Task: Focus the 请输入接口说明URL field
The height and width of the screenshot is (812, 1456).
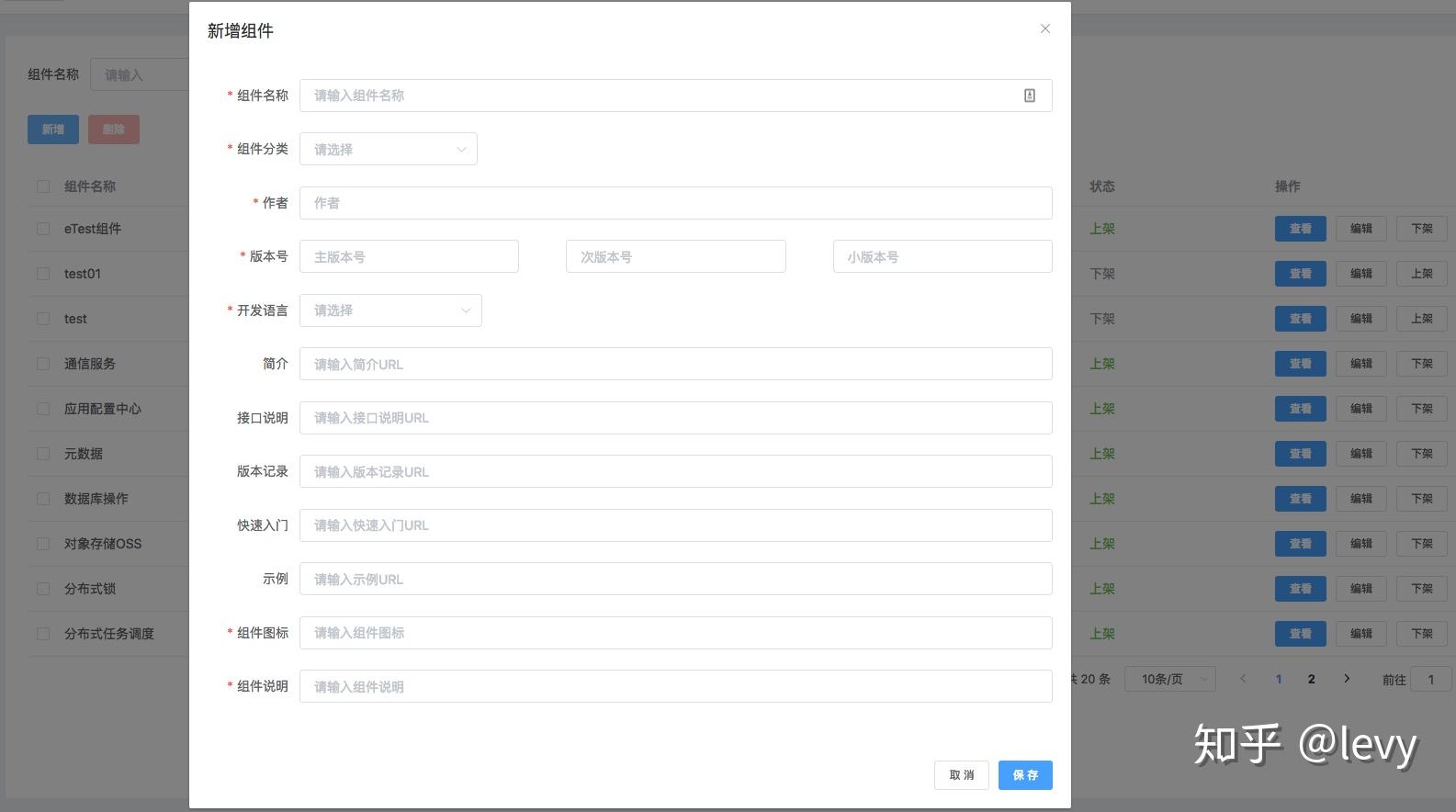Action: [x=676, y=418]
